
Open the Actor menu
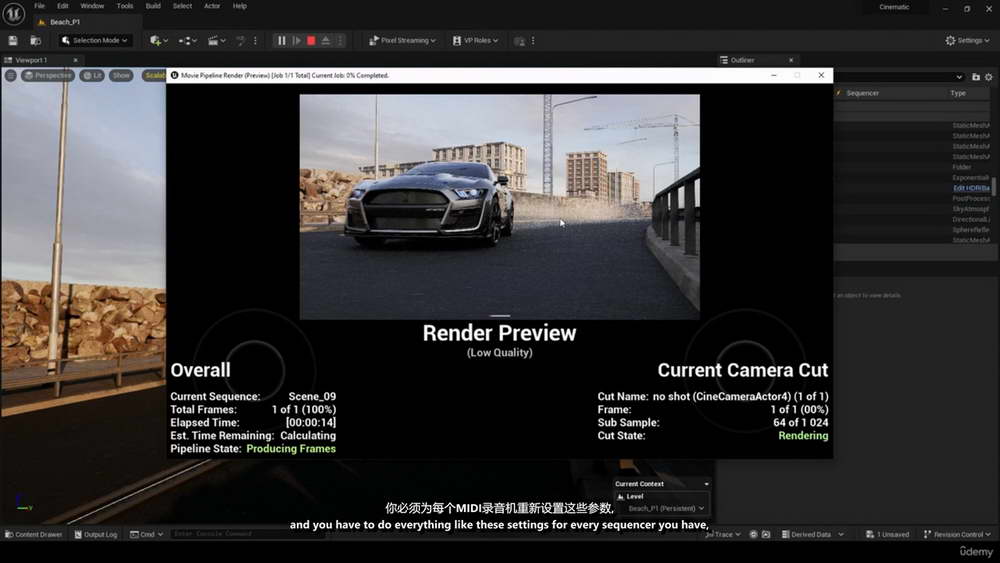coord(212,6)
